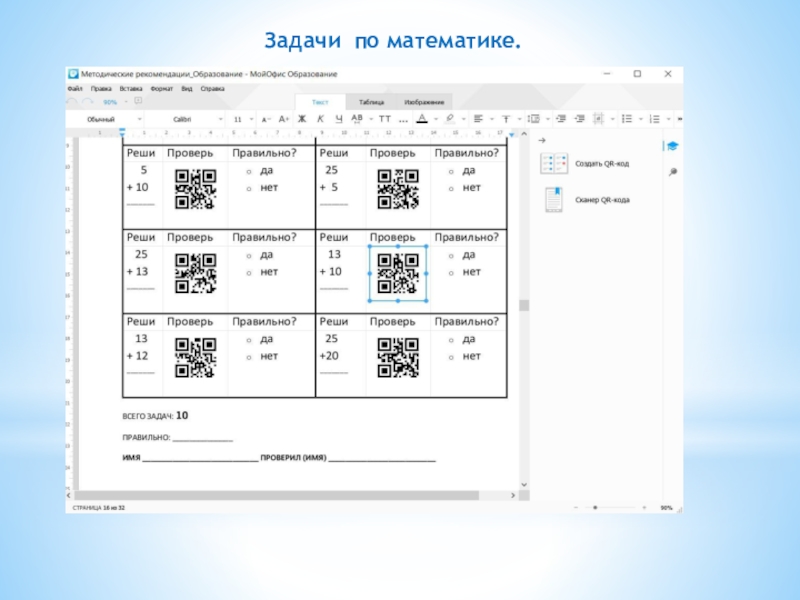Apply text highlight marker icon

pos(449,119)
